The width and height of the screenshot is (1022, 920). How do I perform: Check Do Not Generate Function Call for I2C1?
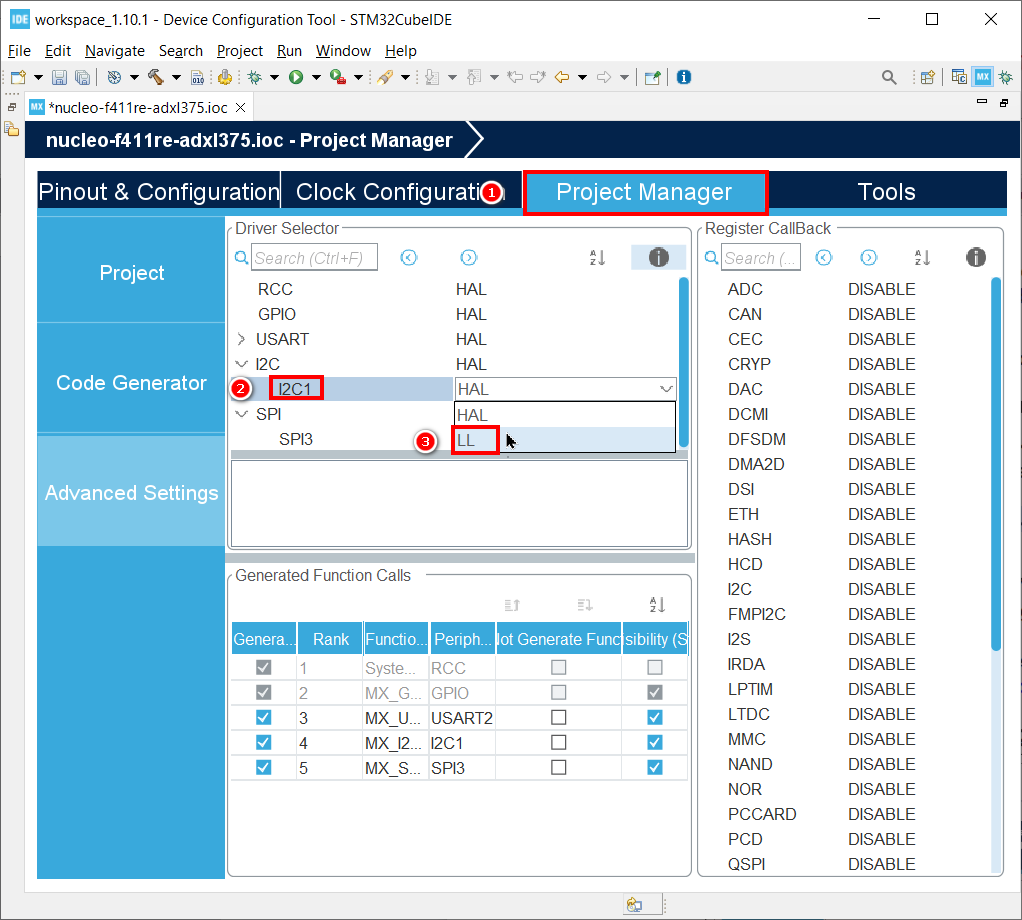tap(559, 742)
